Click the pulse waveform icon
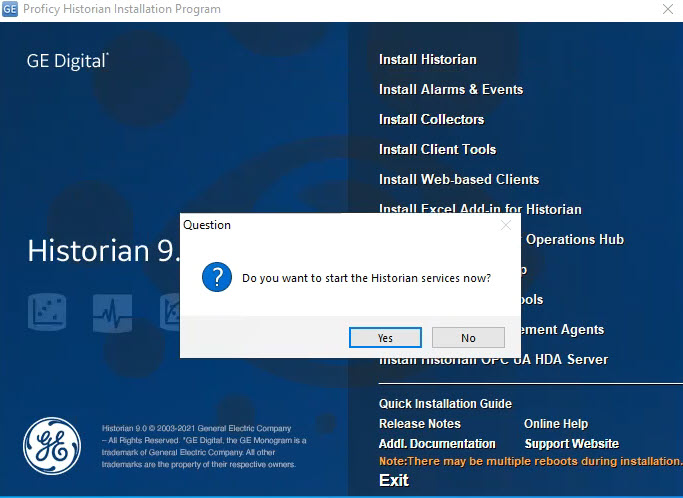The height and width of the screenshot is (498, 683). [x=112, y=313]
